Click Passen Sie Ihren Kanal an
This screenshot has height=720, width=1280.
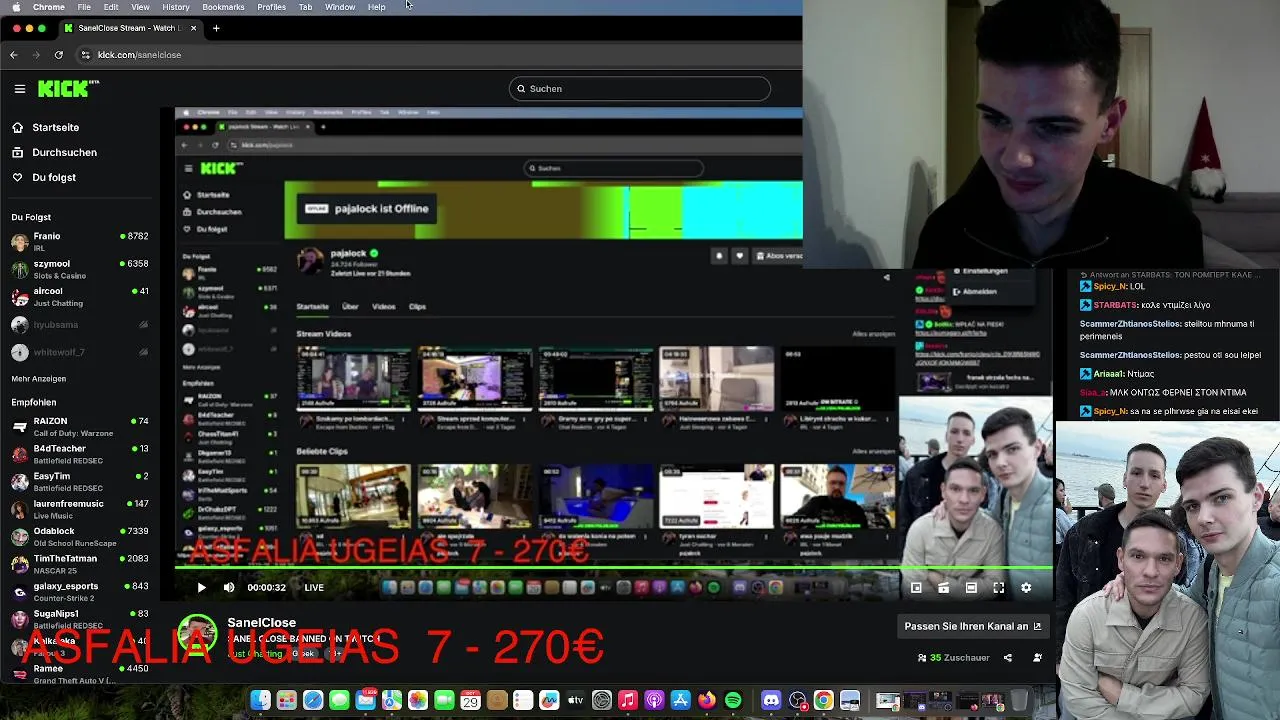[x=973, y=626]
